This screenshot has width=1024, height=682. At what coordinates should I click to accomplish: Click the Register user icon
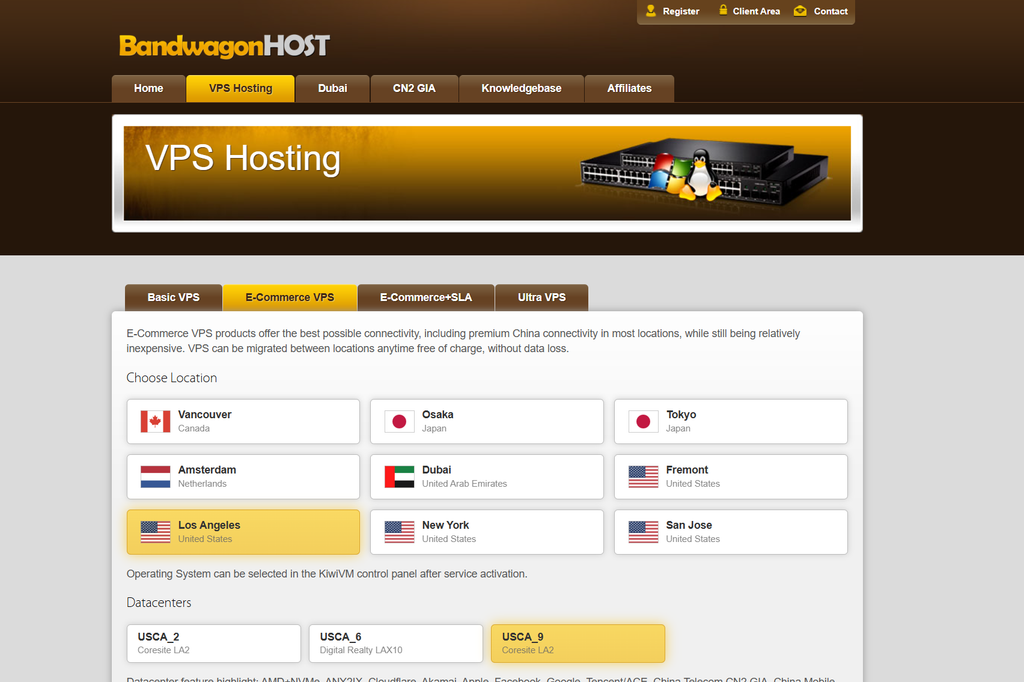pyautogui.click(x=650, y=10)
